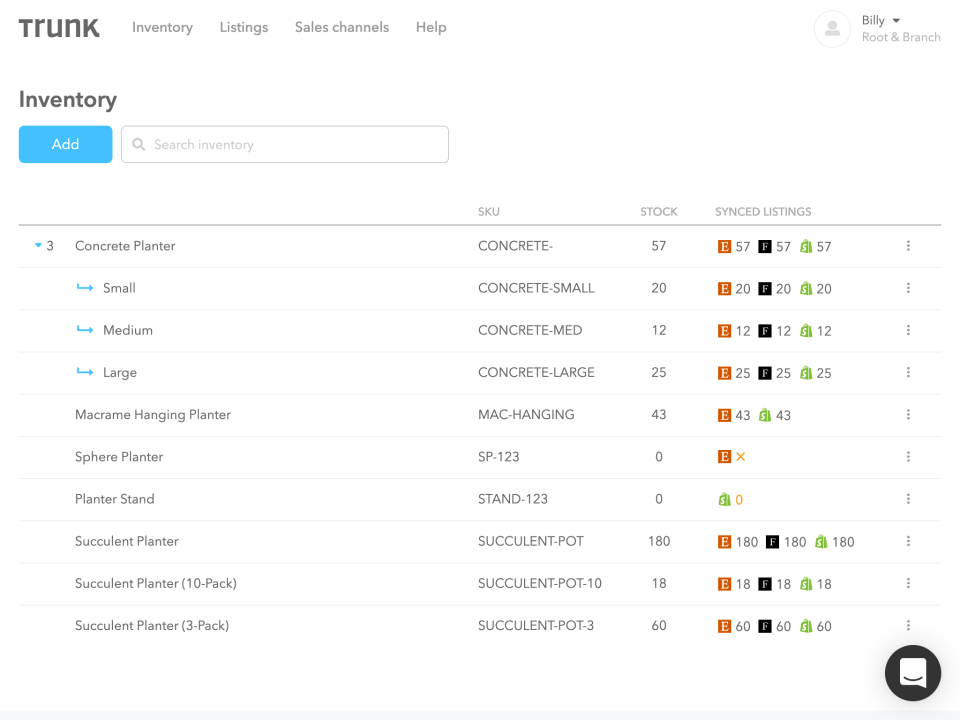
Task: Click Shopify icon in Macrame Hanging Planter row
Action: 765,415
